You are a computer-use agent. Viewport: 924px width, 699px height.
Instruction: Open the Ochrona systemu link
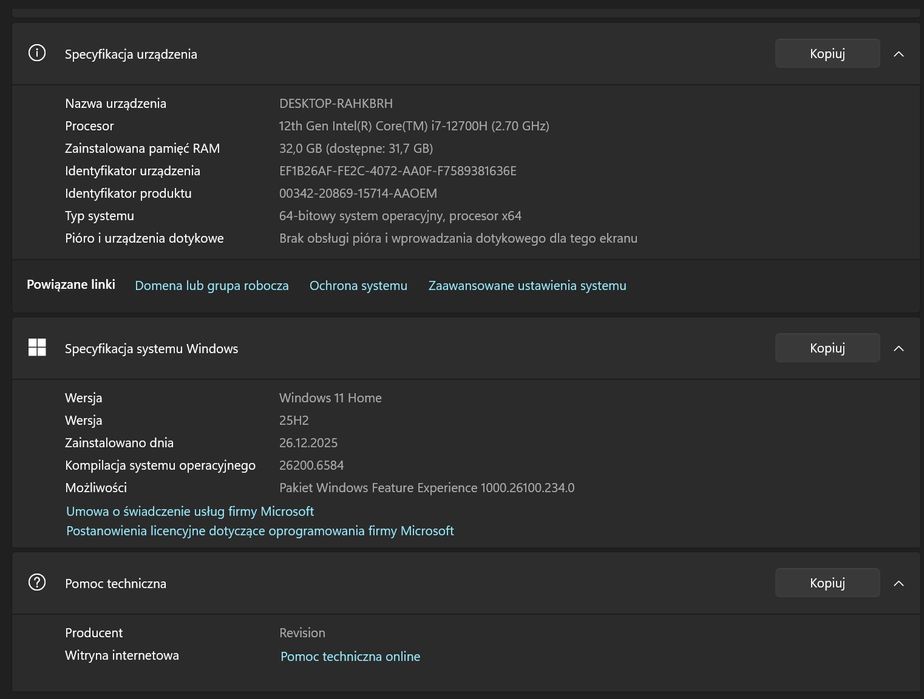(358, 286)
